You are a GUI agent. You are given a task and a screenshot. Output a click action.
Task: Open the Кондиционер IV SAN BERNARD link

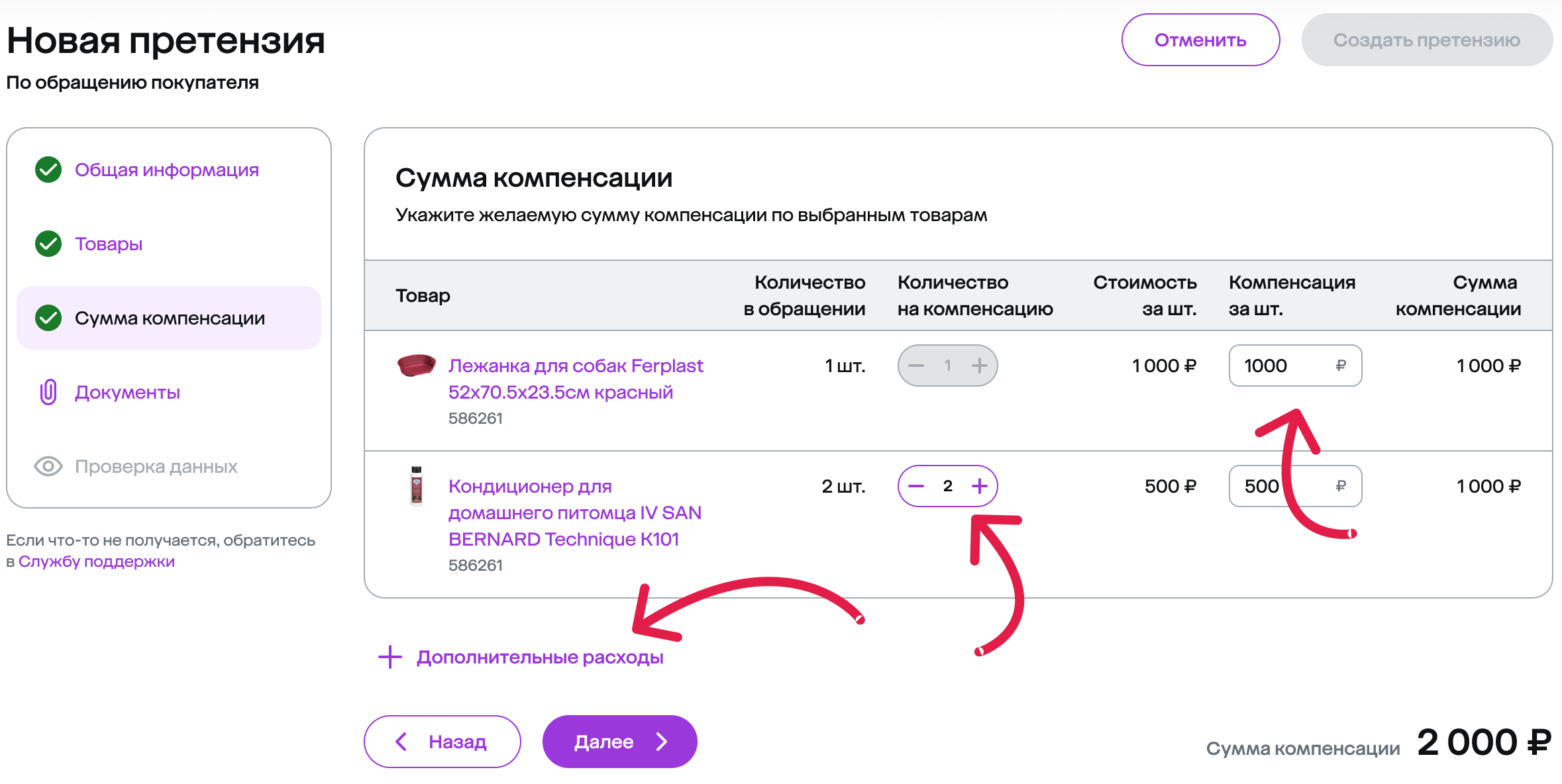pyautogui.click(x=575, y=513)
